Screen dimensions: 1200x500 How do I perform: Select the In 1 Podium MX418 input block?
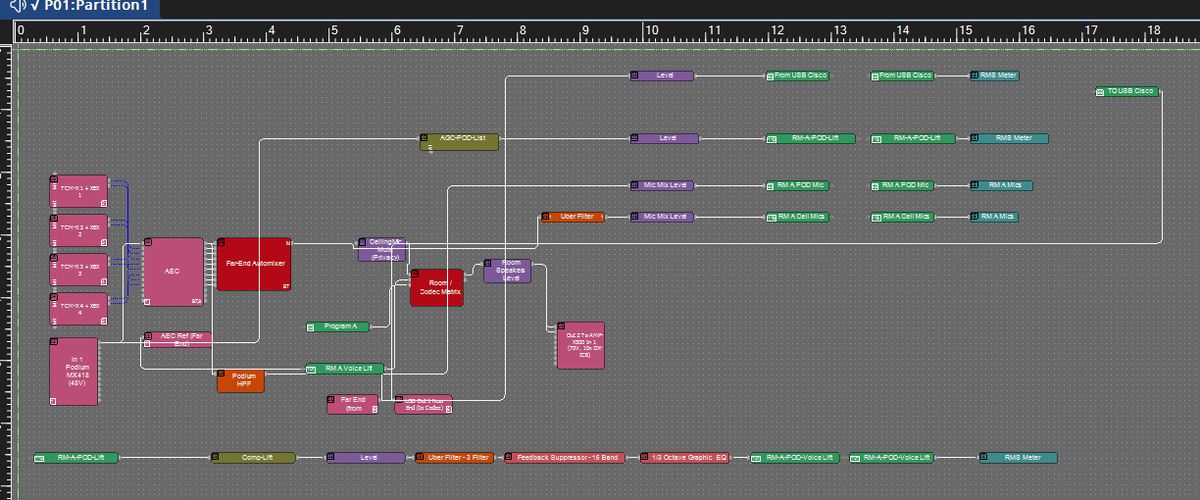click(x=74, y=371)
